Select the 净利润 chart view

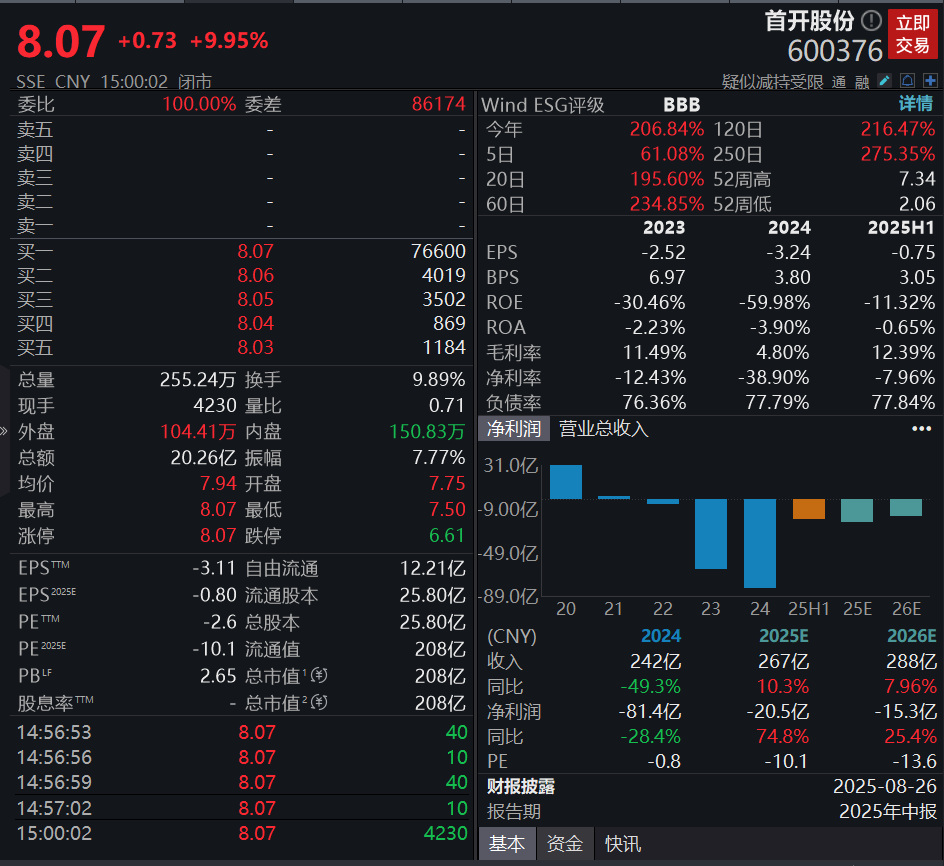(513, 428)
